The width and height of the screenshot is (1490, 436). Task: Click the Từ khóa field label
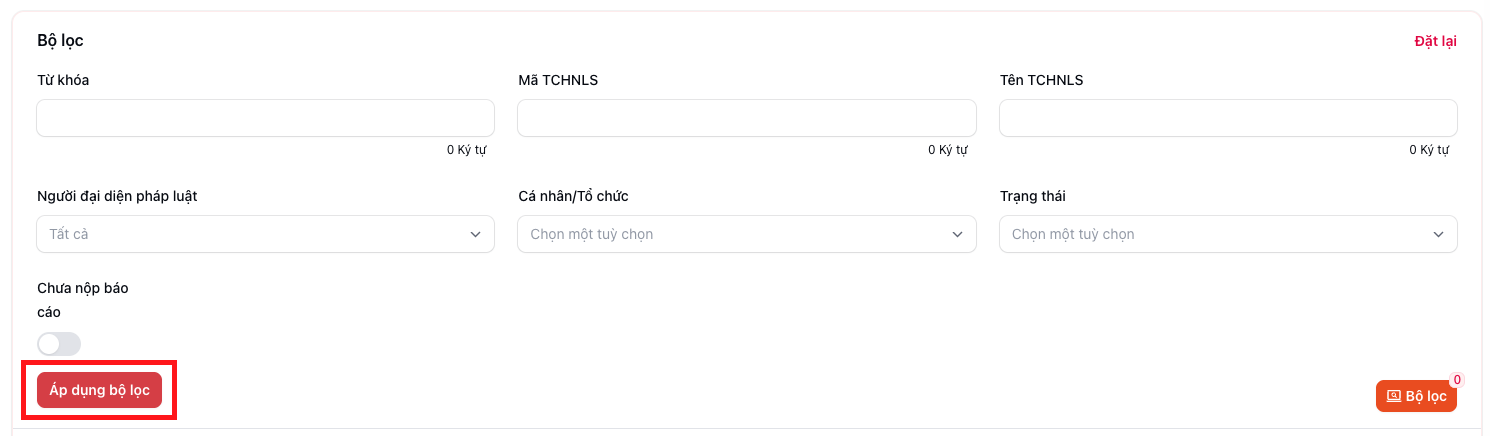[x=63, y=80]
